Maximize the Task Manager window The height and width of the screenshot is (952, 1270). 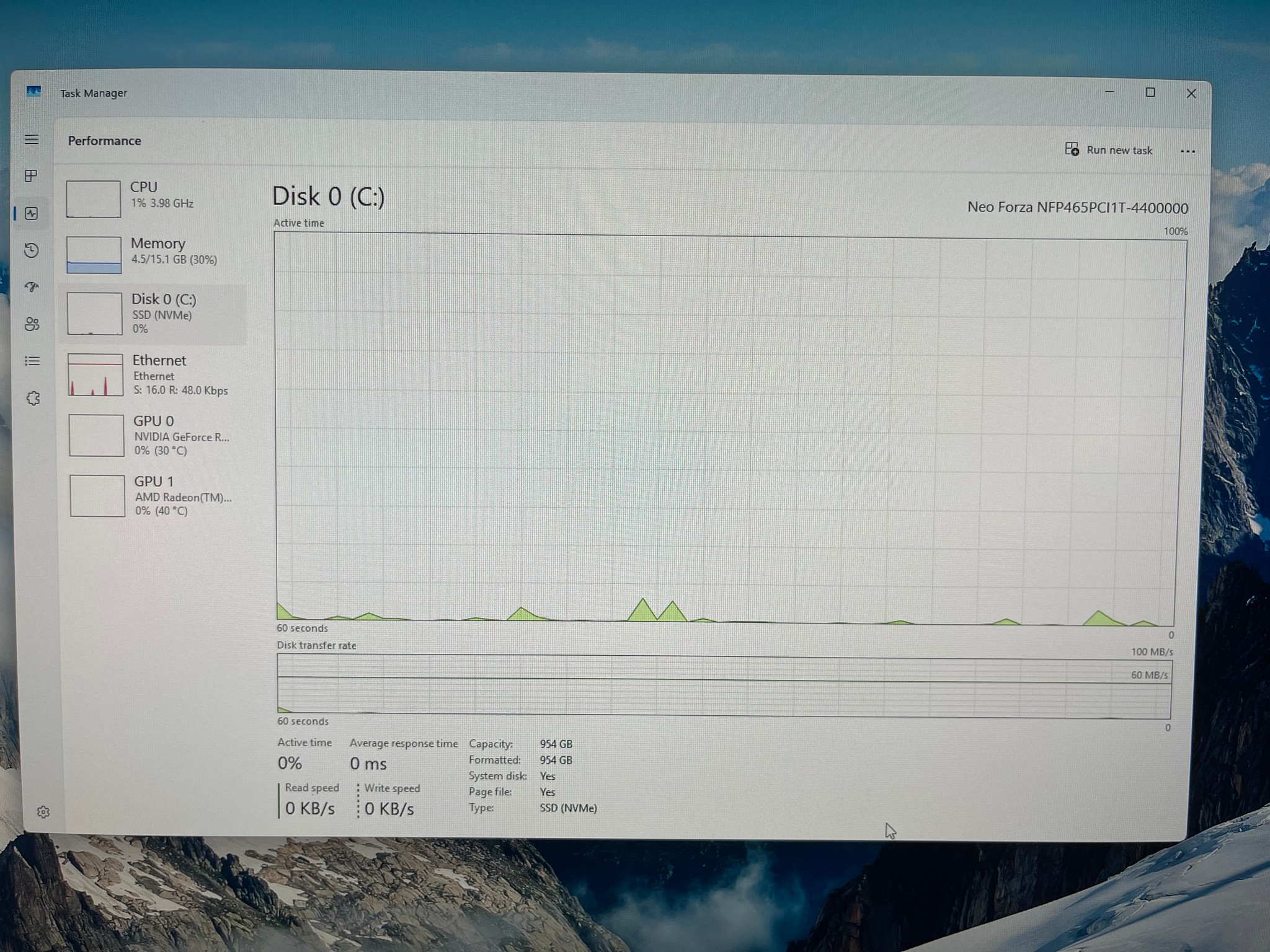[x=1150, y=92]
